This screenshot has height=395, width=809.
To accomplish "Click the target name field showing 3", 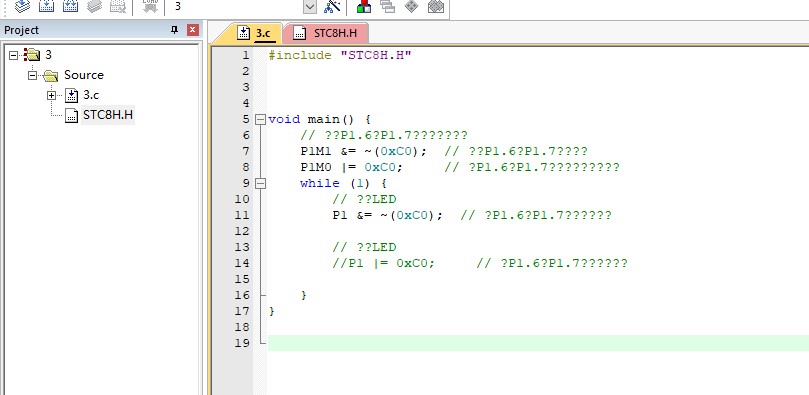I will pyautogui.click(x=236, y=6).
